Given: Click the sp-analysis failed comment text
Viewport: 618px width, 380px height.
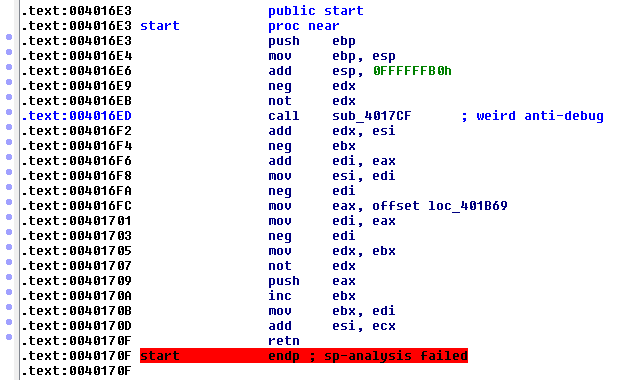Looking at the screenshot, I should 396,356.
